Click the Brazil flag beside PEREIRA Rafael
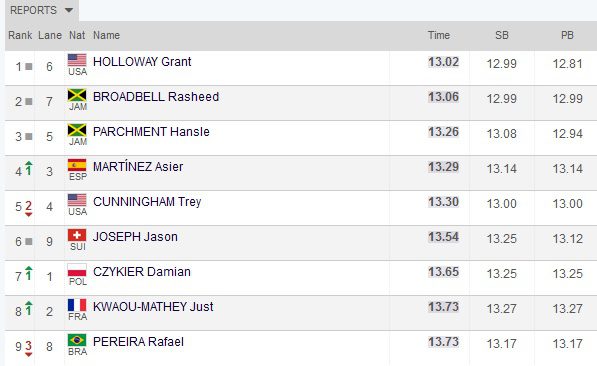 point(77,340)
